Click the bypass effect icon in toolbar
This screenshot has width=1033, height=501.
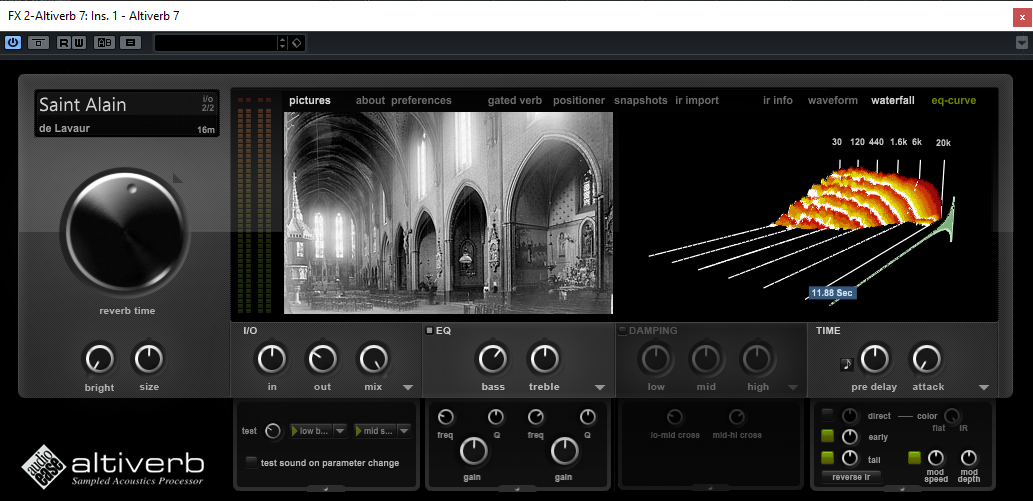(x=39, y=43)
